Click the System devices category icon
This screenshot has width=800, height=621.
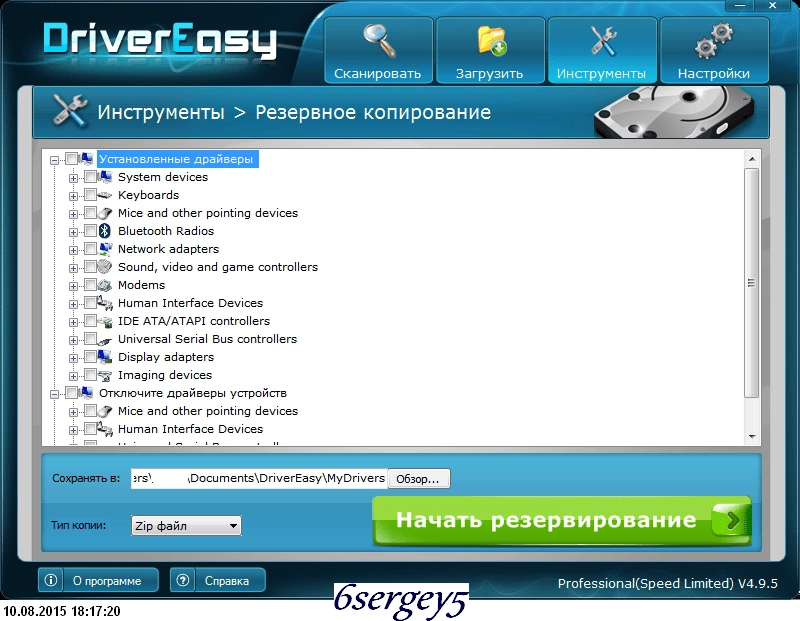coord(105,177)
